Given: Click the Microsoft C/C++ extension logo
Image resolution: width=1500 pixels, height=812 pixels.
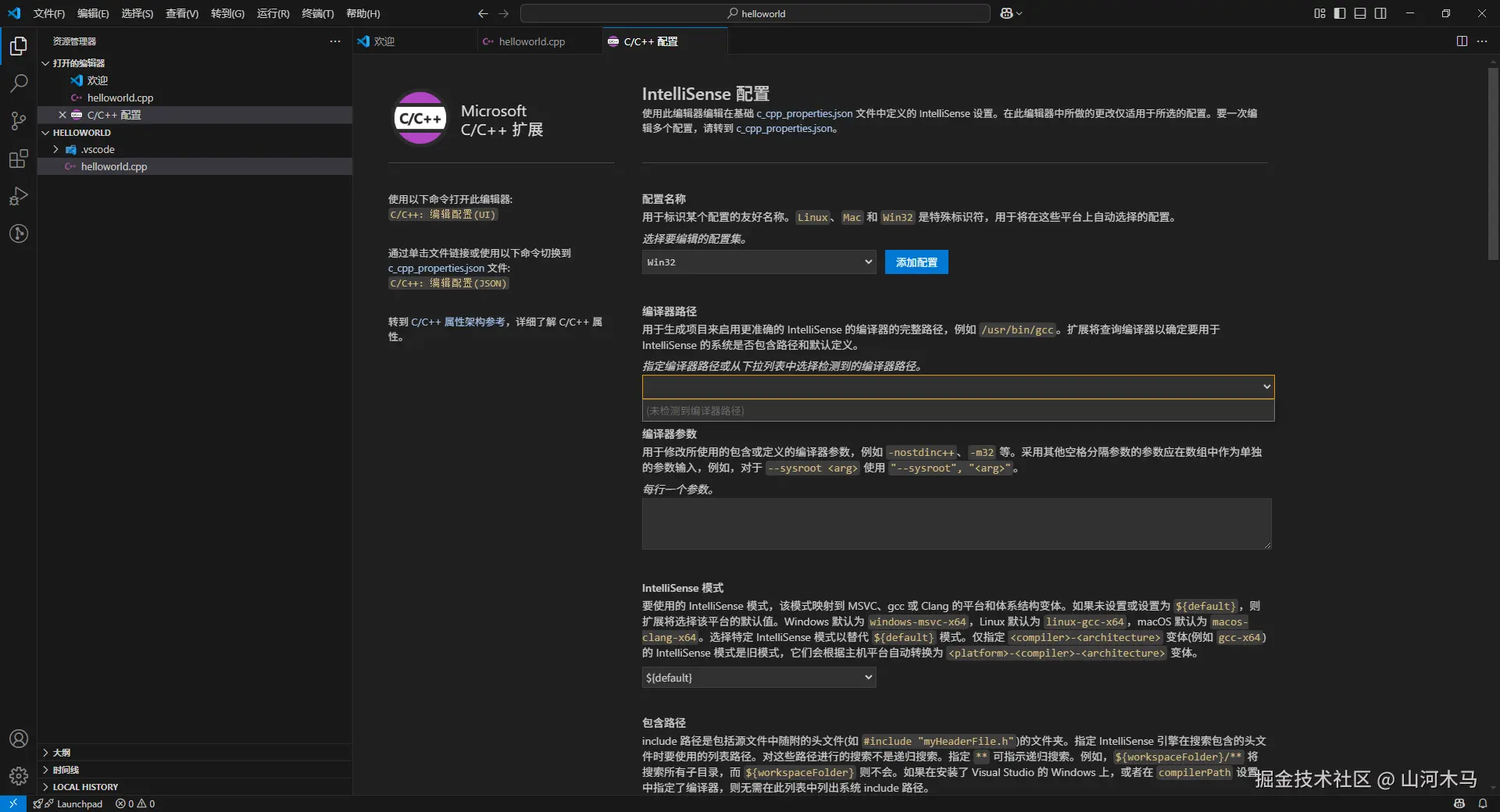Looking at the screenshot, I should pyautogui.click(x=420, y=119).
